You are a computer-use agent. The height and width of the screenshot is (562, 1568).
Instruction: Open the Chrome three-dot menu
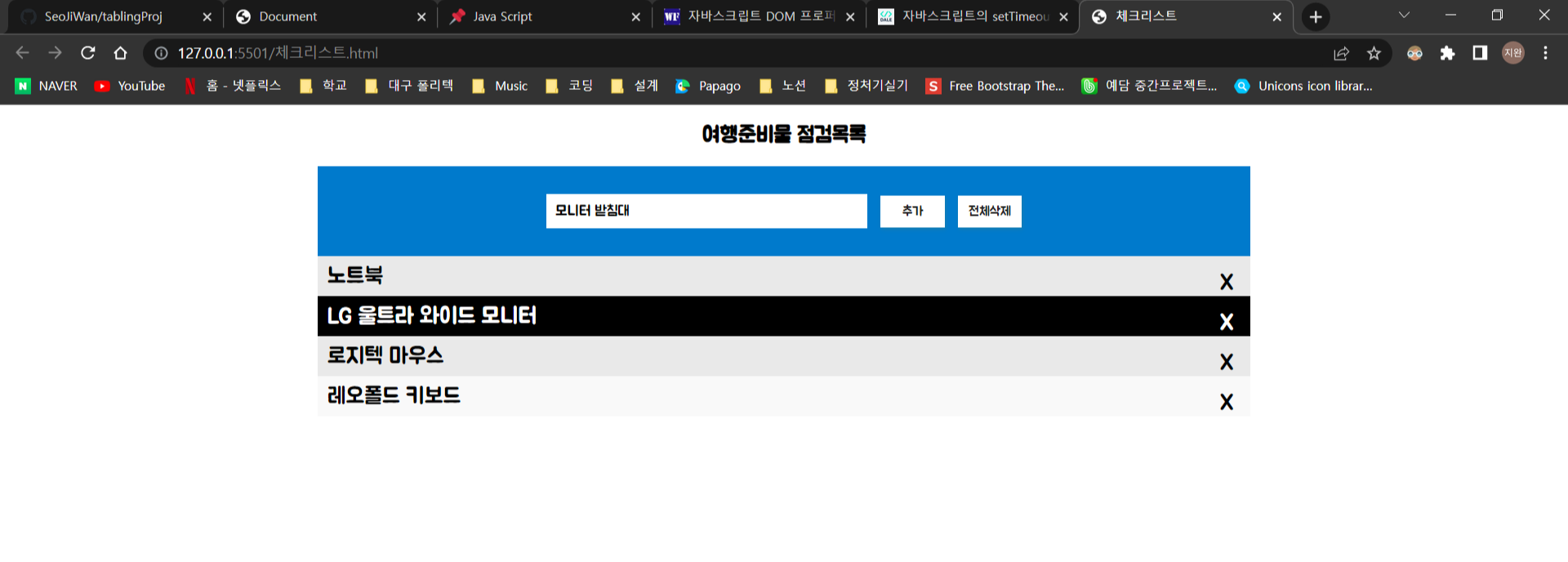(x=1545, y=53)
